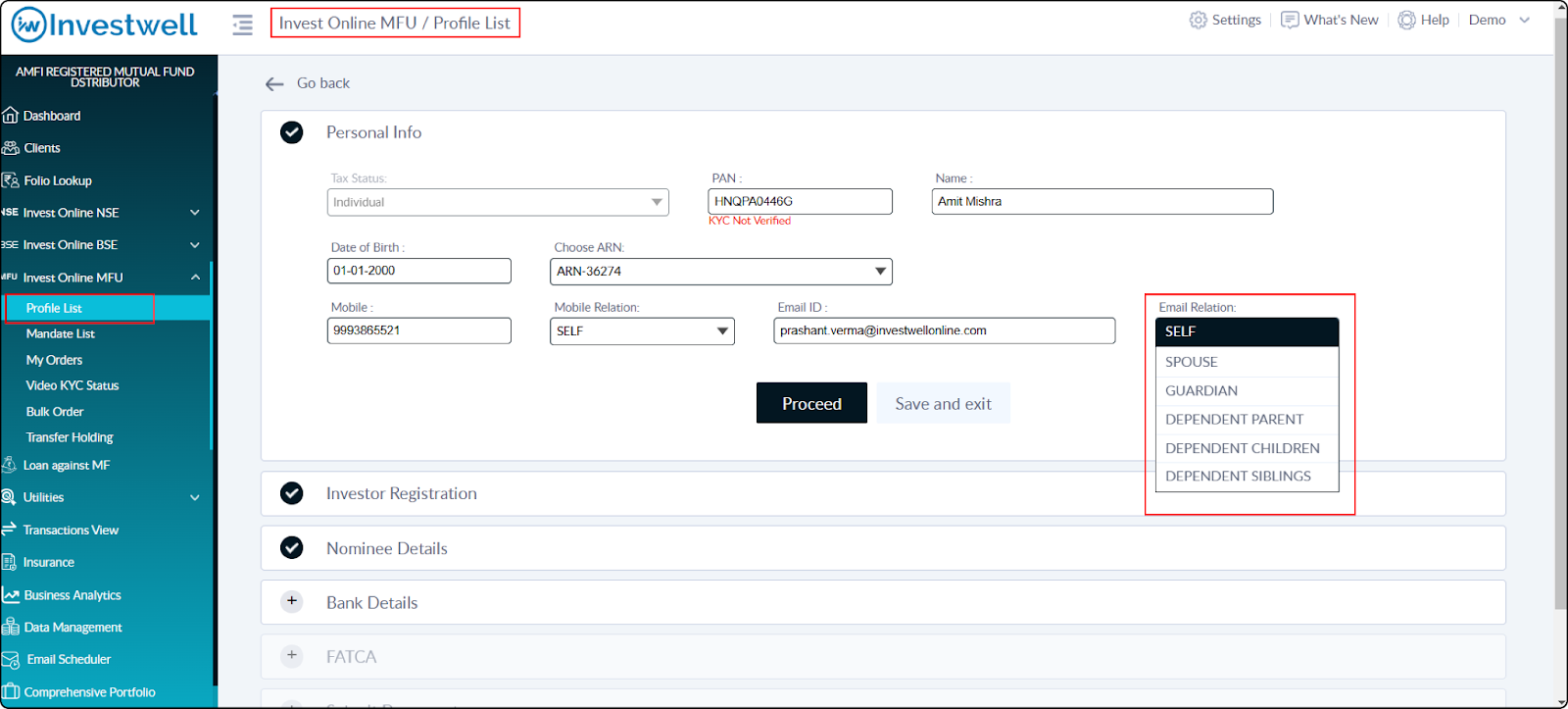Click Investor Registration checkmark icon
Screen dimensions: 1568x709
tap(292, 493)
